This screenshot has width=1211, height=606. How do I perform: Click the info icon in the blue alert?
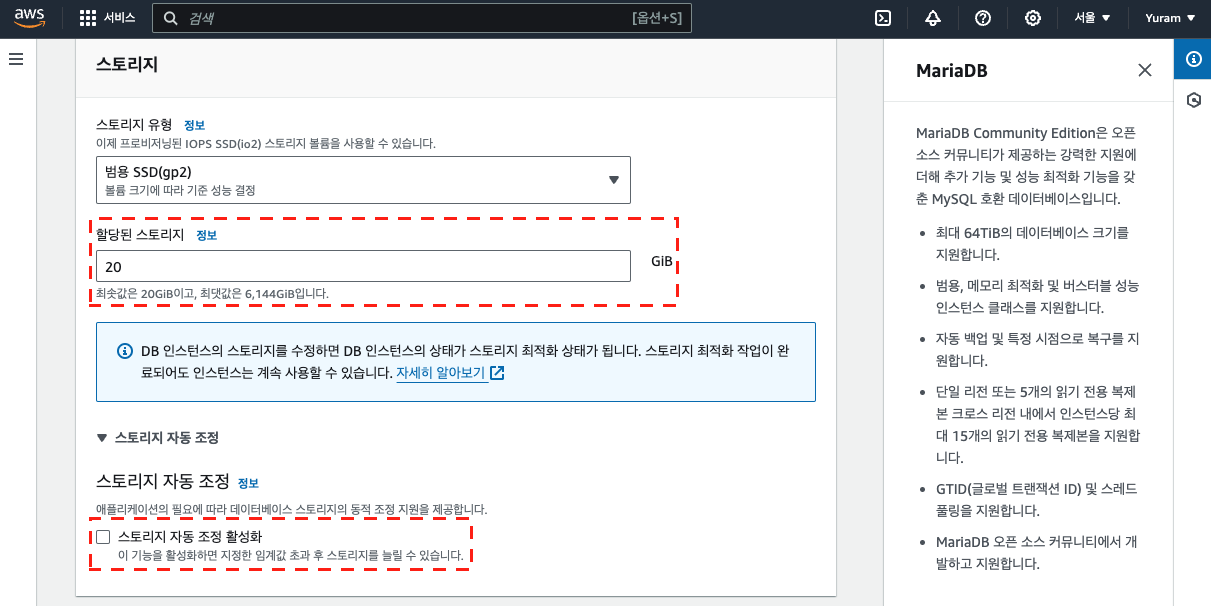tap(125, 351)
